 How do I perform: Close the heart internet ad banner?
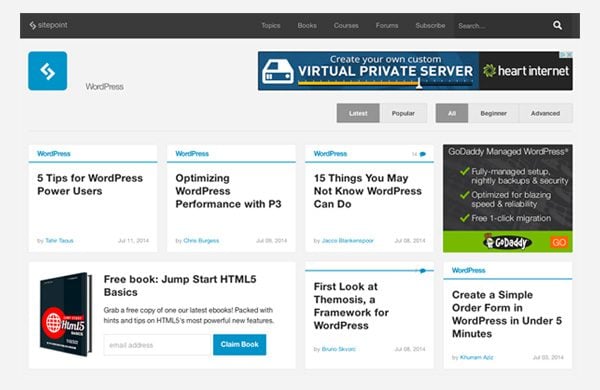click(569, 54)
